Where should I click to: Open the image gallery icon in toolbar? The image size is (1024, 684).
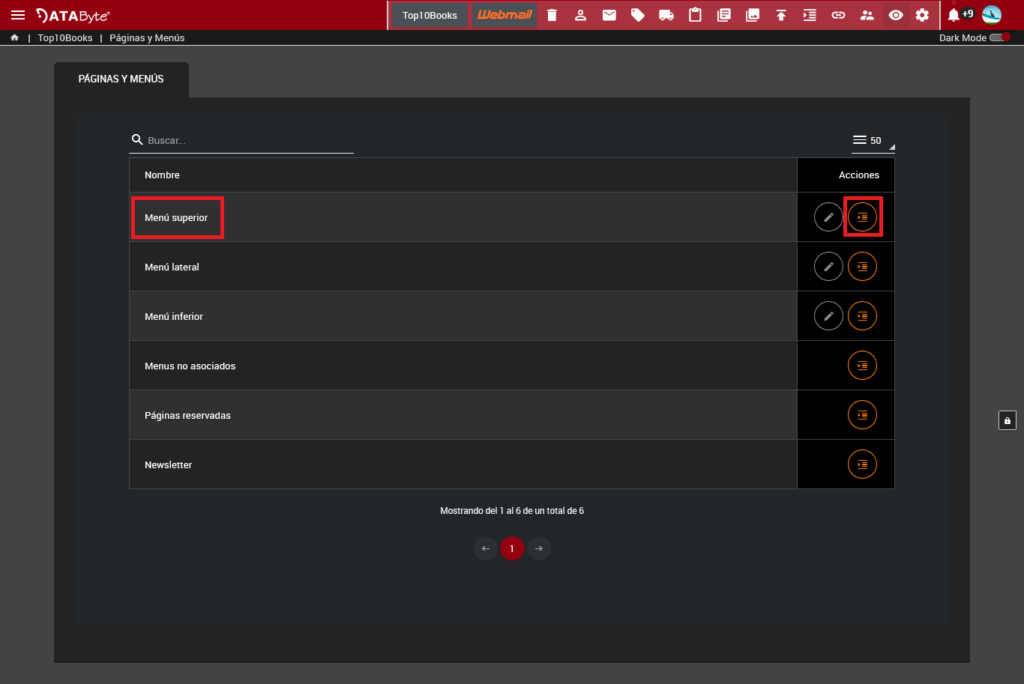click(752, 15)
